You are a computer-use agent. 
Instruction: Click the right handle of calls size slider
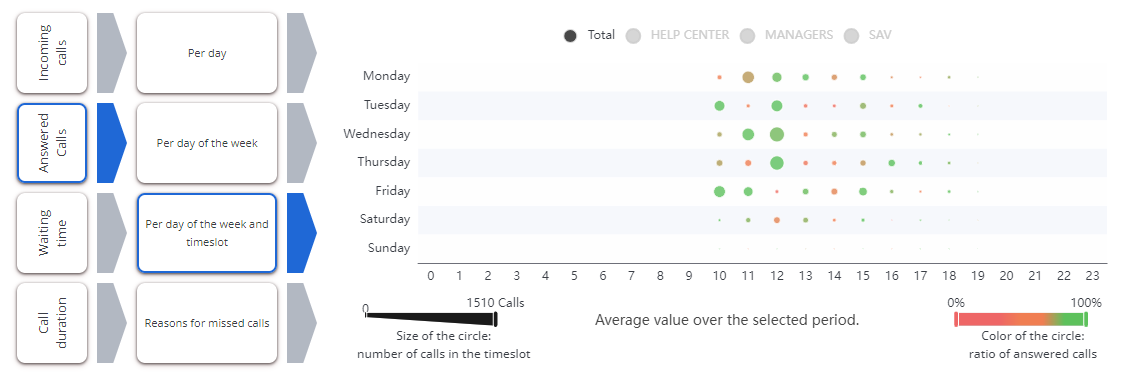point(496,315)
